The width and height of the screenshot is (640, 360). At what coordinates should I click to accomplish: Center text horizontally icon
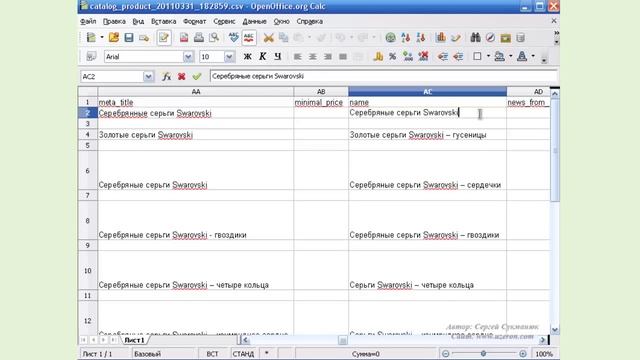[313, 56]
